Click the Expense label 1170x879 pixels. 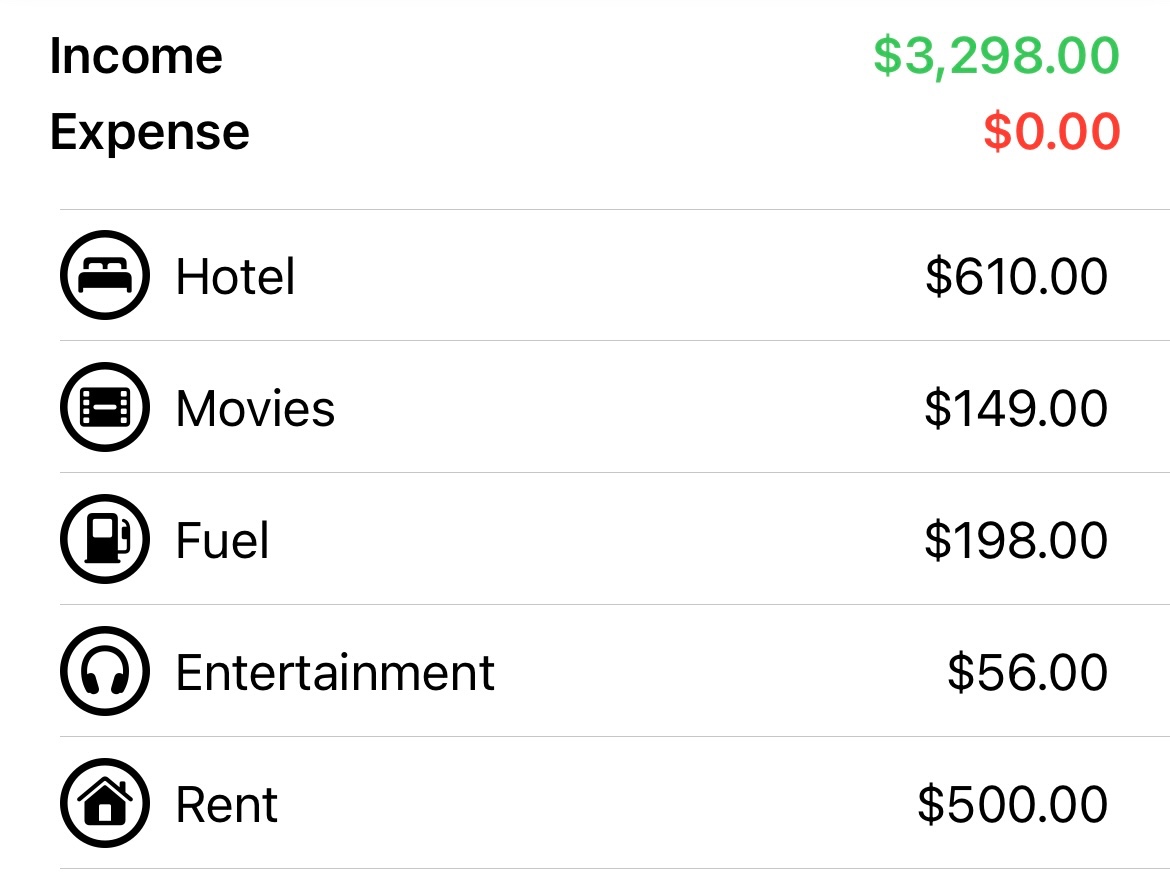pyautogui.click(x=149, y=132)
